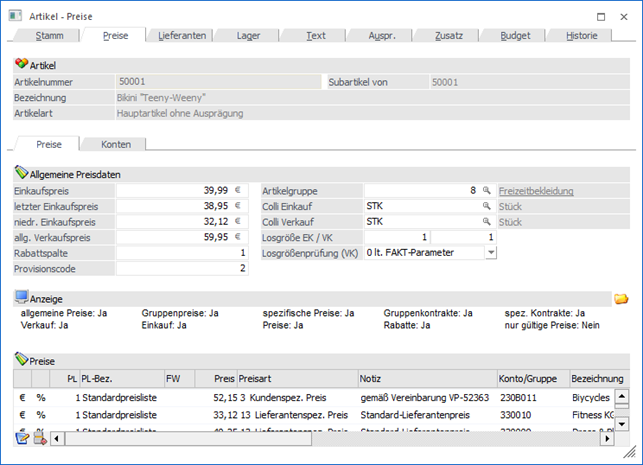Open the Losgrößenprüfung (VK) dropdown
643x465 pixels.
tap(490, 253)
